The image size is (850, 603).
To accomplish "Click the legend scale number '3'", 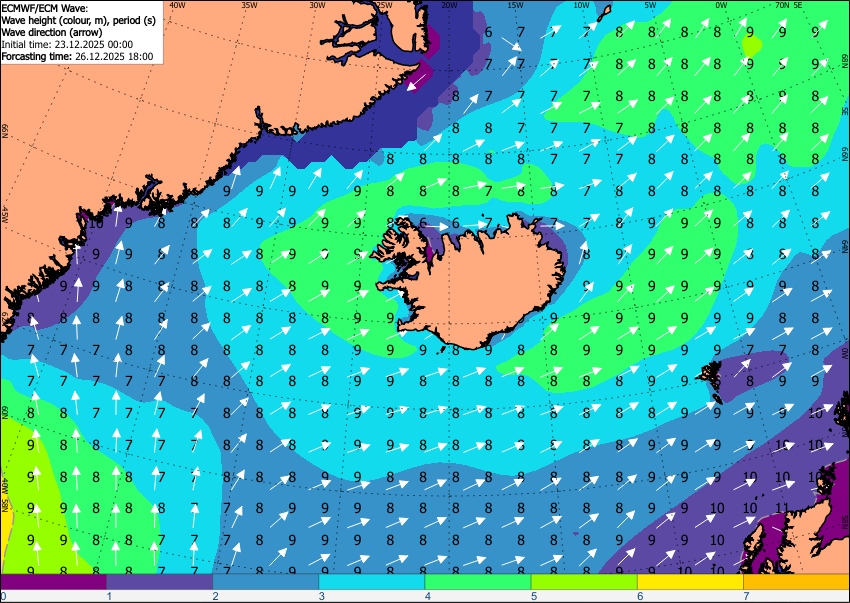I will click(321, 596).
